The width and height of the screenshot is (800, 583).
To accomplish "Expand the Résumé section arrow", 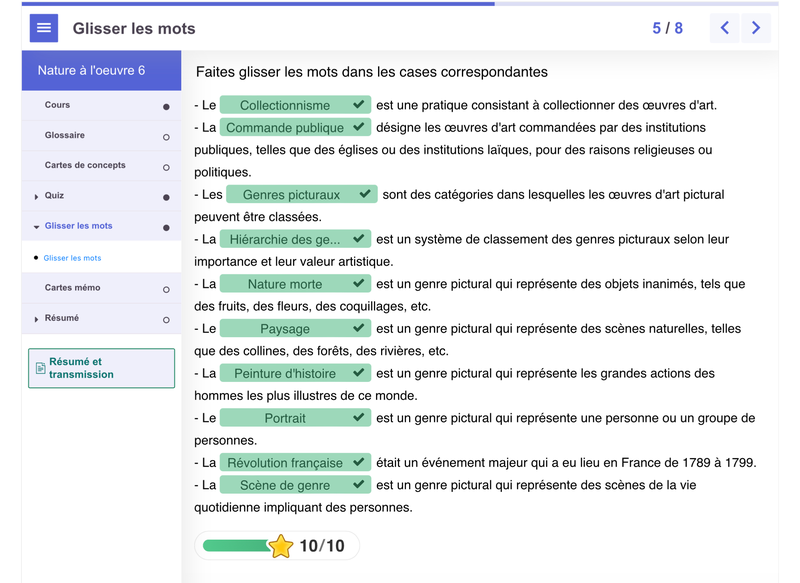I will point(37,320).
